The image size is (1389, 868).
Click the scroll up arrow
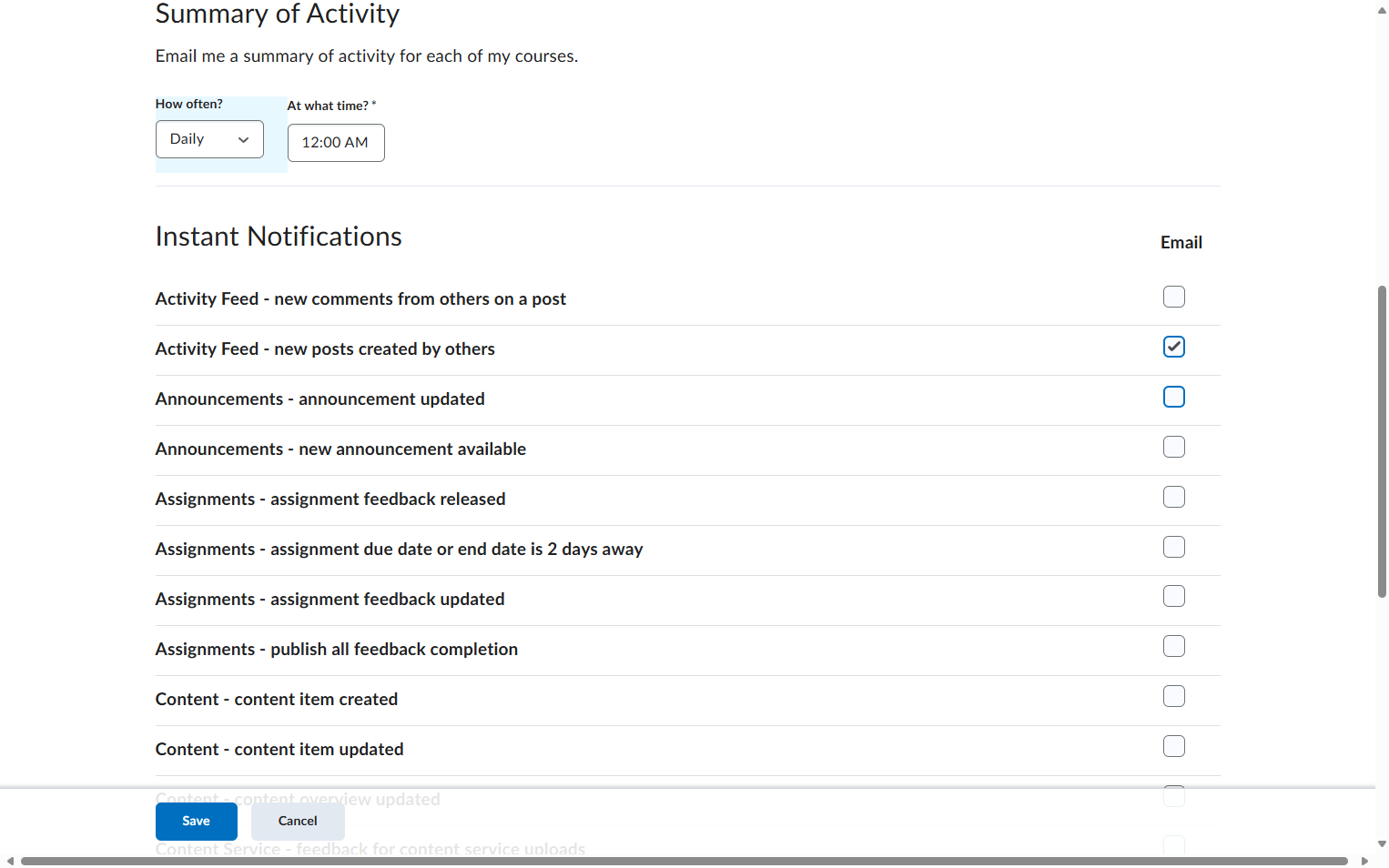[1382, 10]
